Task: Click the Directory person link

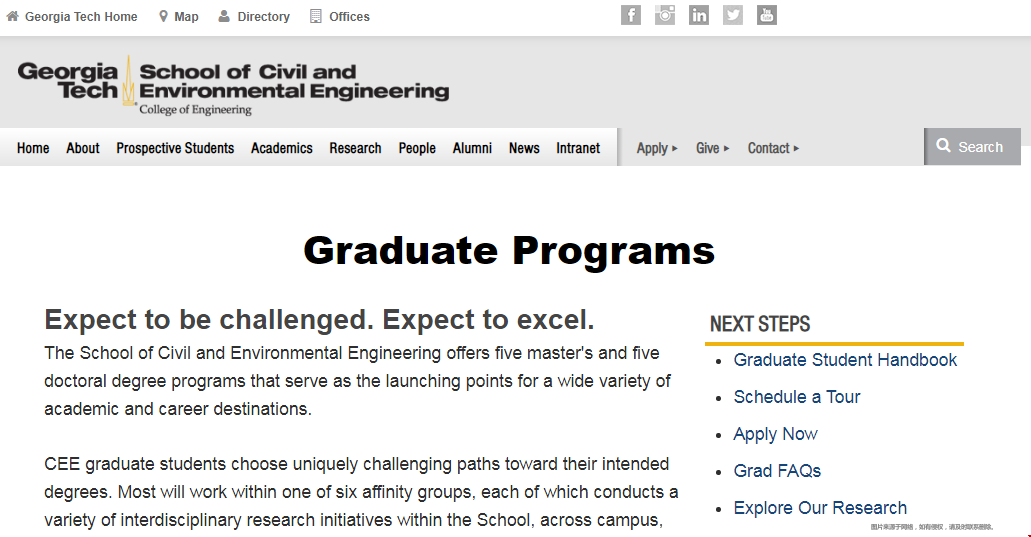Action: (254, 16)
